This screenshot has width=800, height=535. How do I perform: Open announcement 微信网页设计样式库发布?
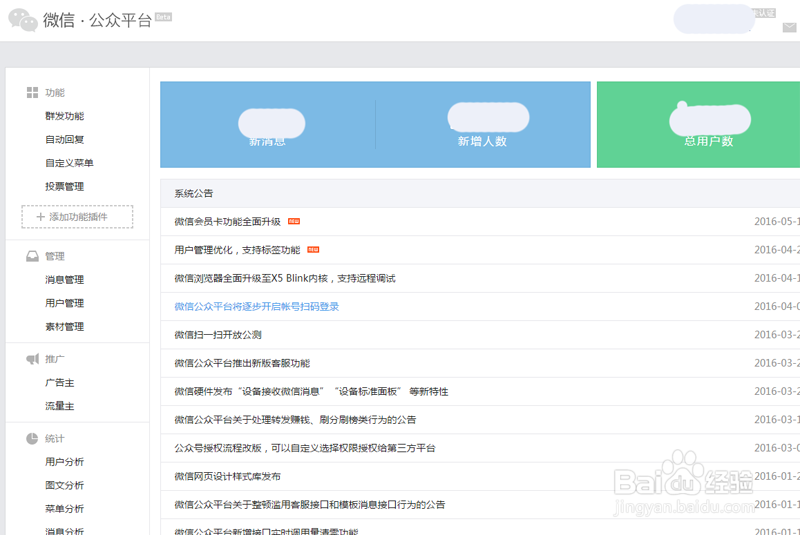[228, 476]
